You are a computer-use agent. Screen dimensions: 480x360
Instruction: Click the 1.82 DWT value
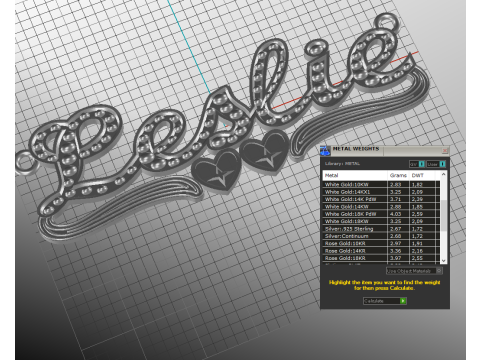coord(417,184)
